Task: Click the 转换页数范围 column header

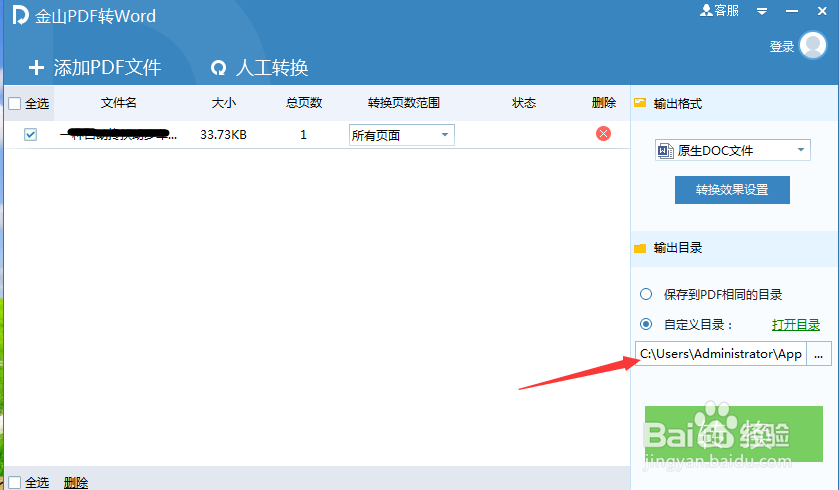Action: (x=403, y=103)
